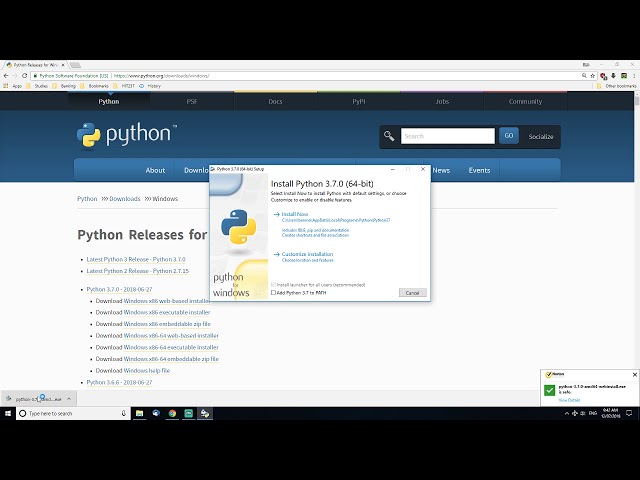This screenshot has height=480, width=640.
Task: Show hidden system tray icons
Action: (567, 413)
